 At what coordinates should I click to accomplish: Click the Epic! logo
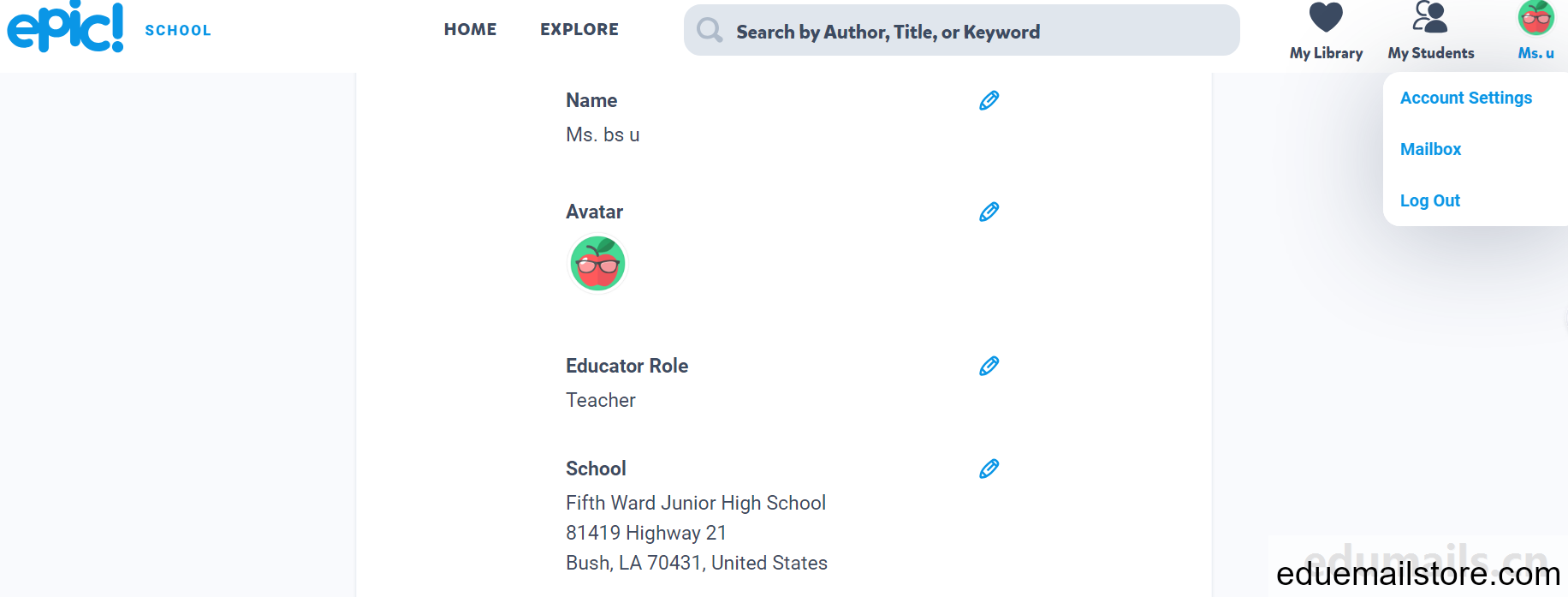(66, 27)
